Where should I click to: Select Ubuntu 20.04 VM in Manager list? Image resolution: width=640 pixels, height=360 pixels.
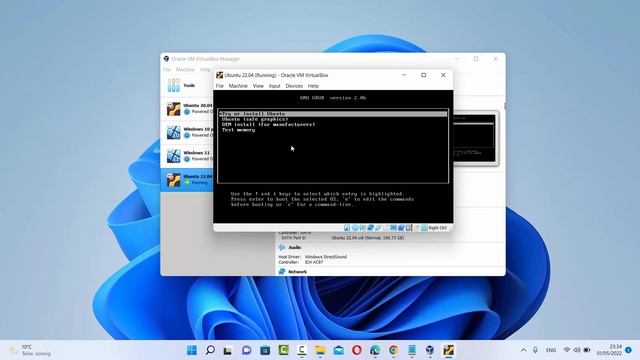(x=187, y=109)
